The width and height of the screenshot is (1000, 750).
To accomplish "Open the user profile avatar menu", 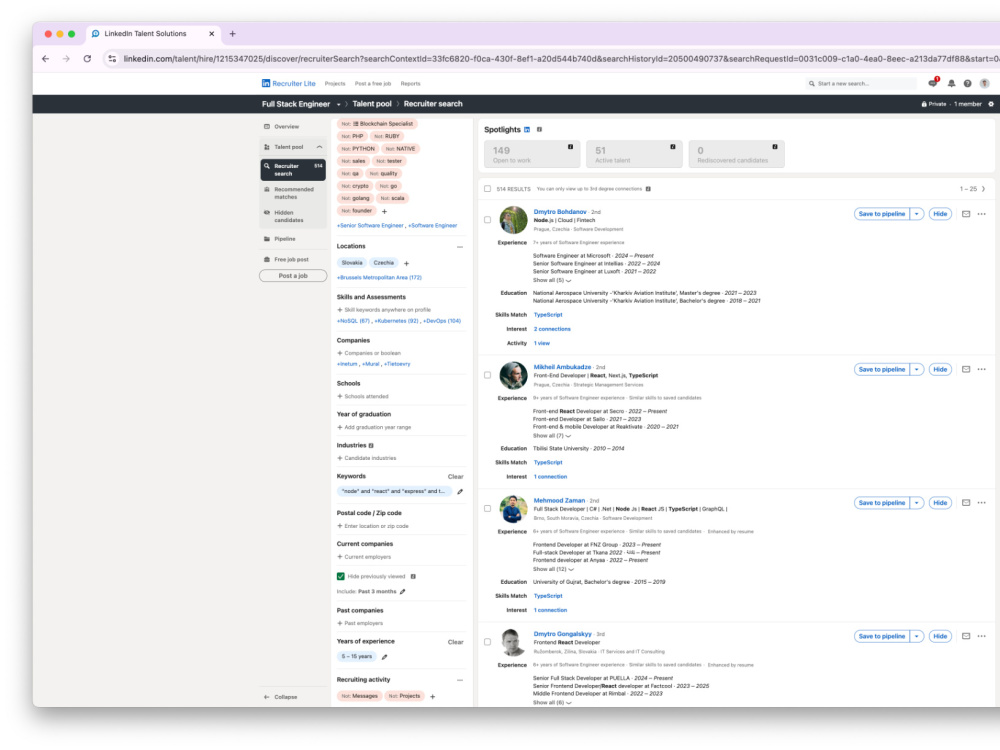I will click(x=984, y=84).
